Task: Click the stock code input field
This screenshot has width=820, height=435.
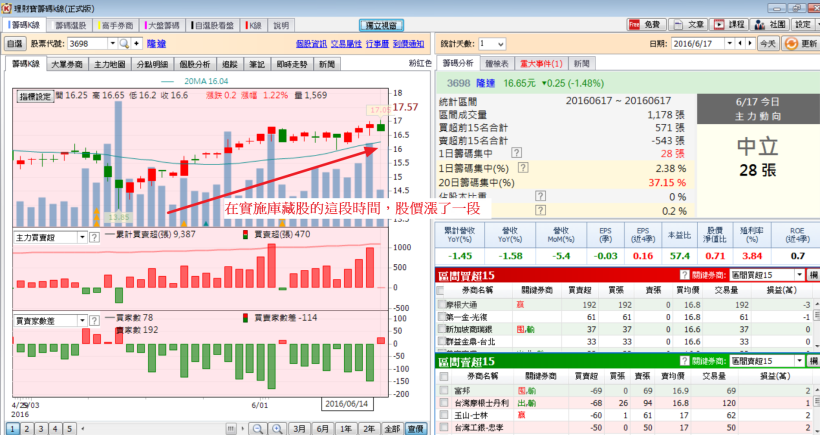Action: (87, 44)
